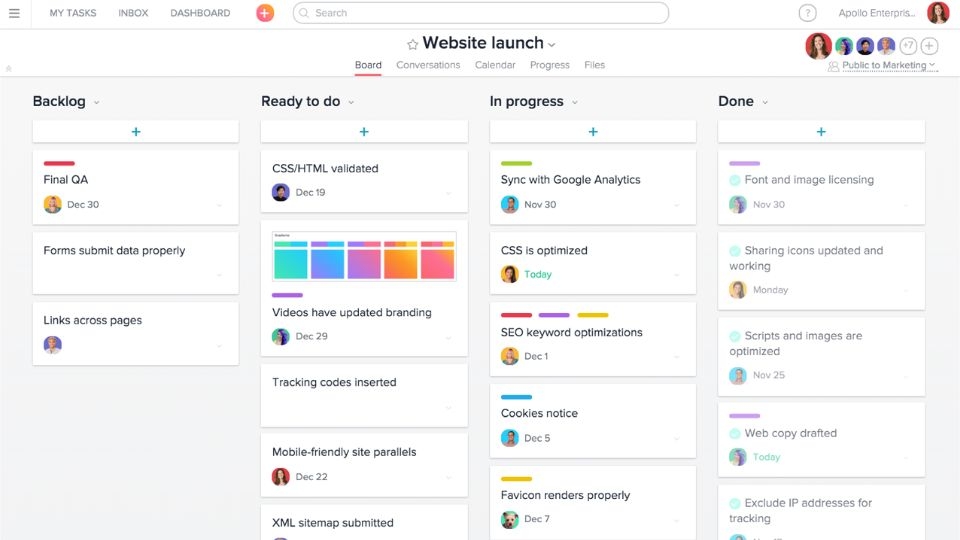
Task: Open the CSS/HTML validated card options chevron
Action: [x=448, y=193]
